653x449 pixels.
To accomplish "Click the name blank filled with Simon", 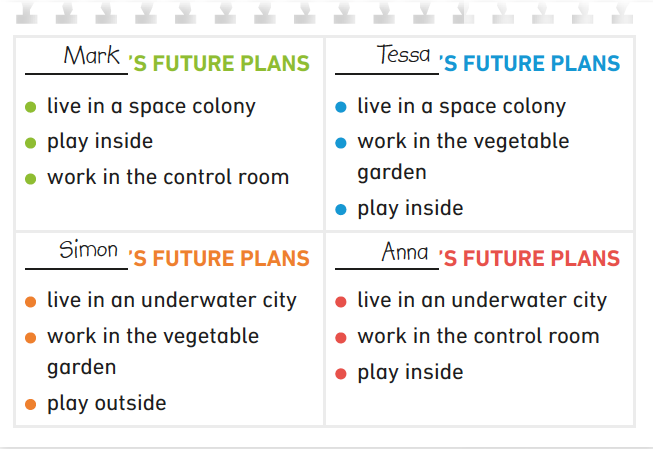I will coord(89,250).
